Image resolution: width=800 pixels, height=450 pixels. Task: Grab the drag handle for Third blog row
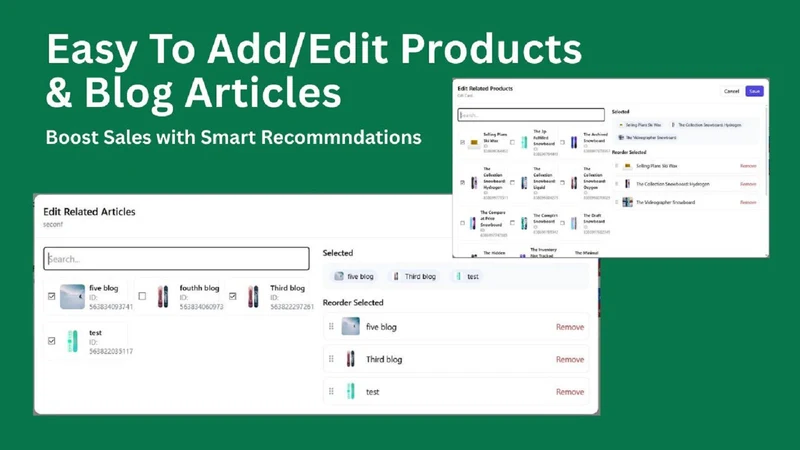coord(331,359)
